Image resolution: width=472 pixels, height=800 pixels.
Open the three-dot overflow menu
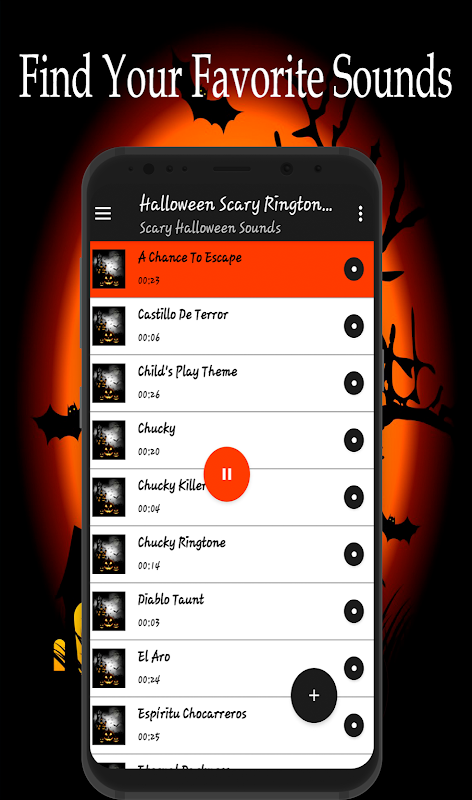coord(360,214)
